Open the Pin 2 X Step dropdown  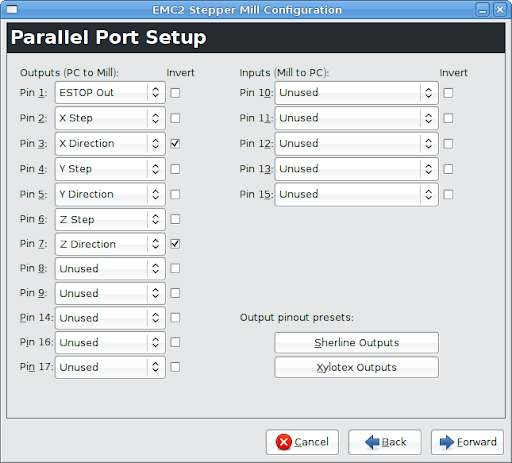(110, 118)
